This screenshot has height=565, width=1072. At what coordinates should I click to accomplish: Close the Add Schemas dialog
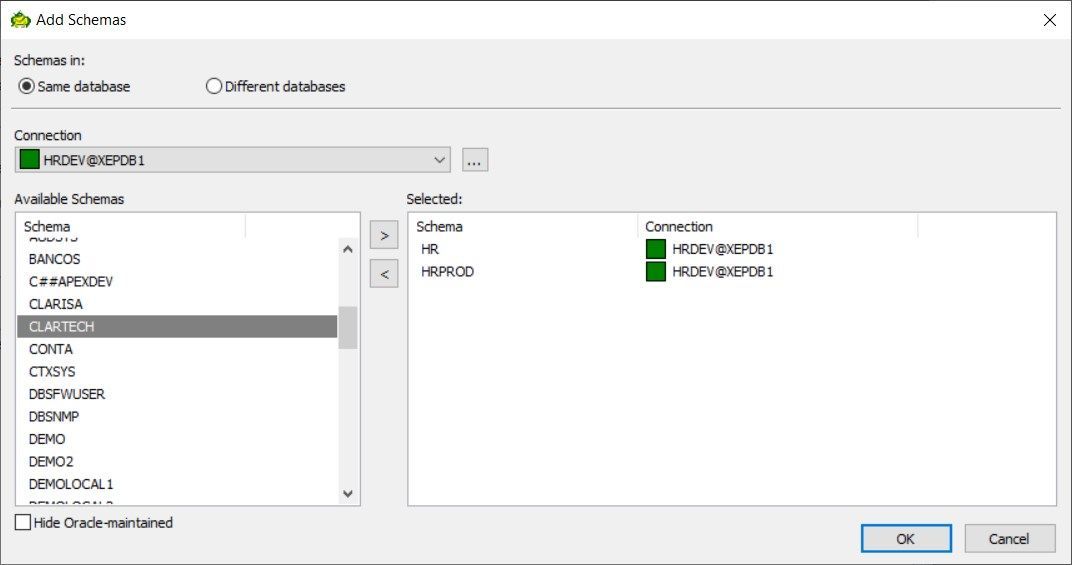[1049, 20]
